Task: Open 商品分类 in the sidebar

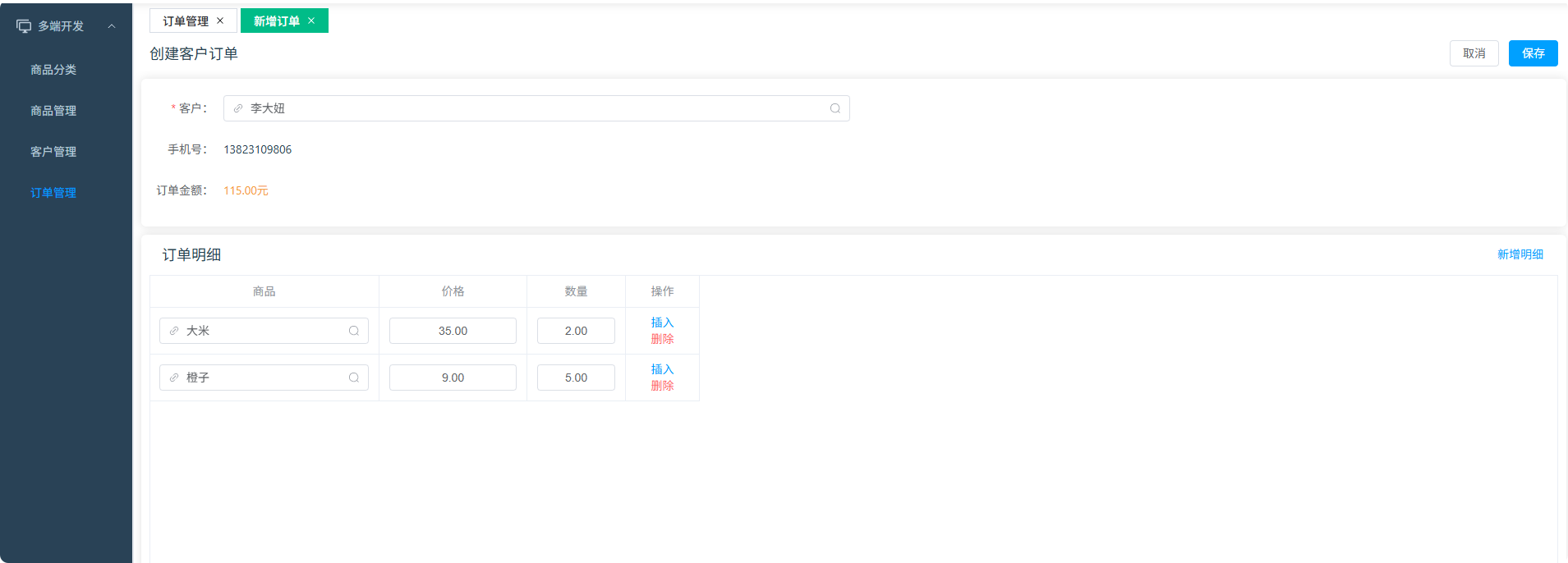Action: click(x=53, y=70)
